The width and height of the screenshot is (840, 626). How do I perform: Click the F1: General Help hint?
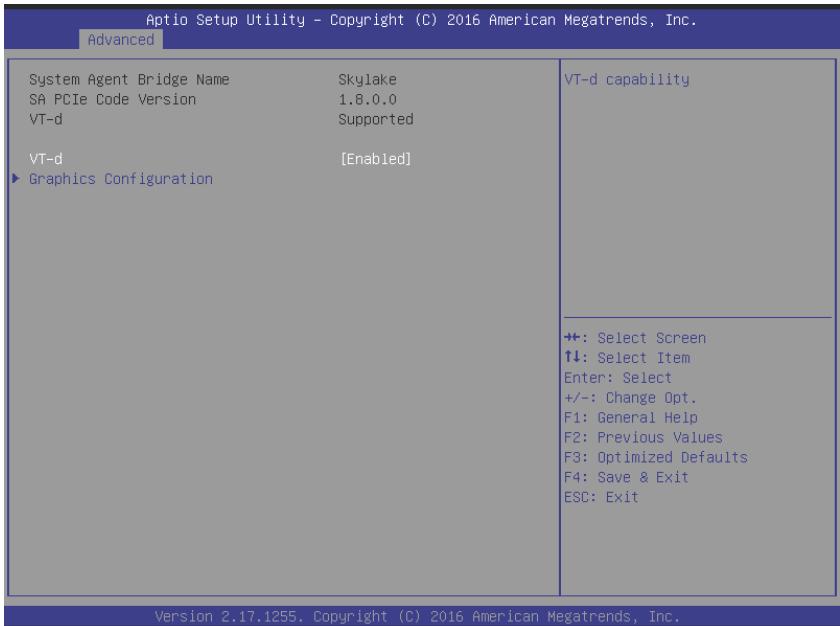[x=631, y=417]
